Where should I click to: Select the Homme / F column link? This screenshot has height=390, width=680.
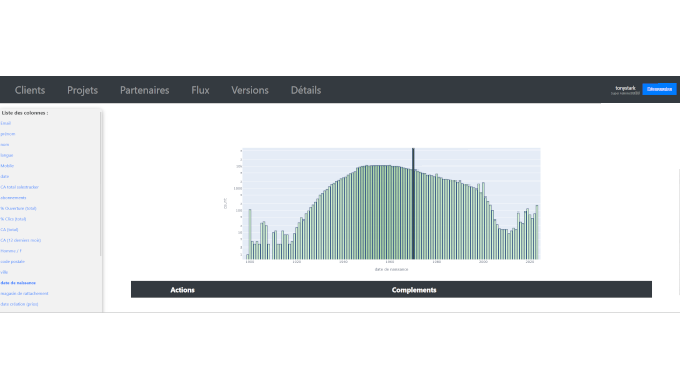(11, 251)
